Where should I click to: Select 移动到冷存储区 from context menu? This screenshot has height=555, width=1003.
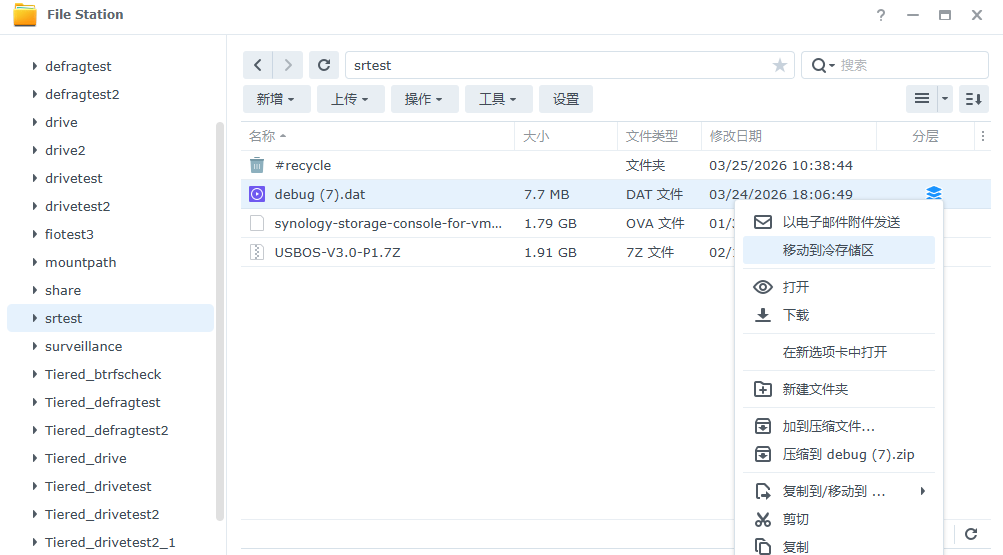(828, 250)
